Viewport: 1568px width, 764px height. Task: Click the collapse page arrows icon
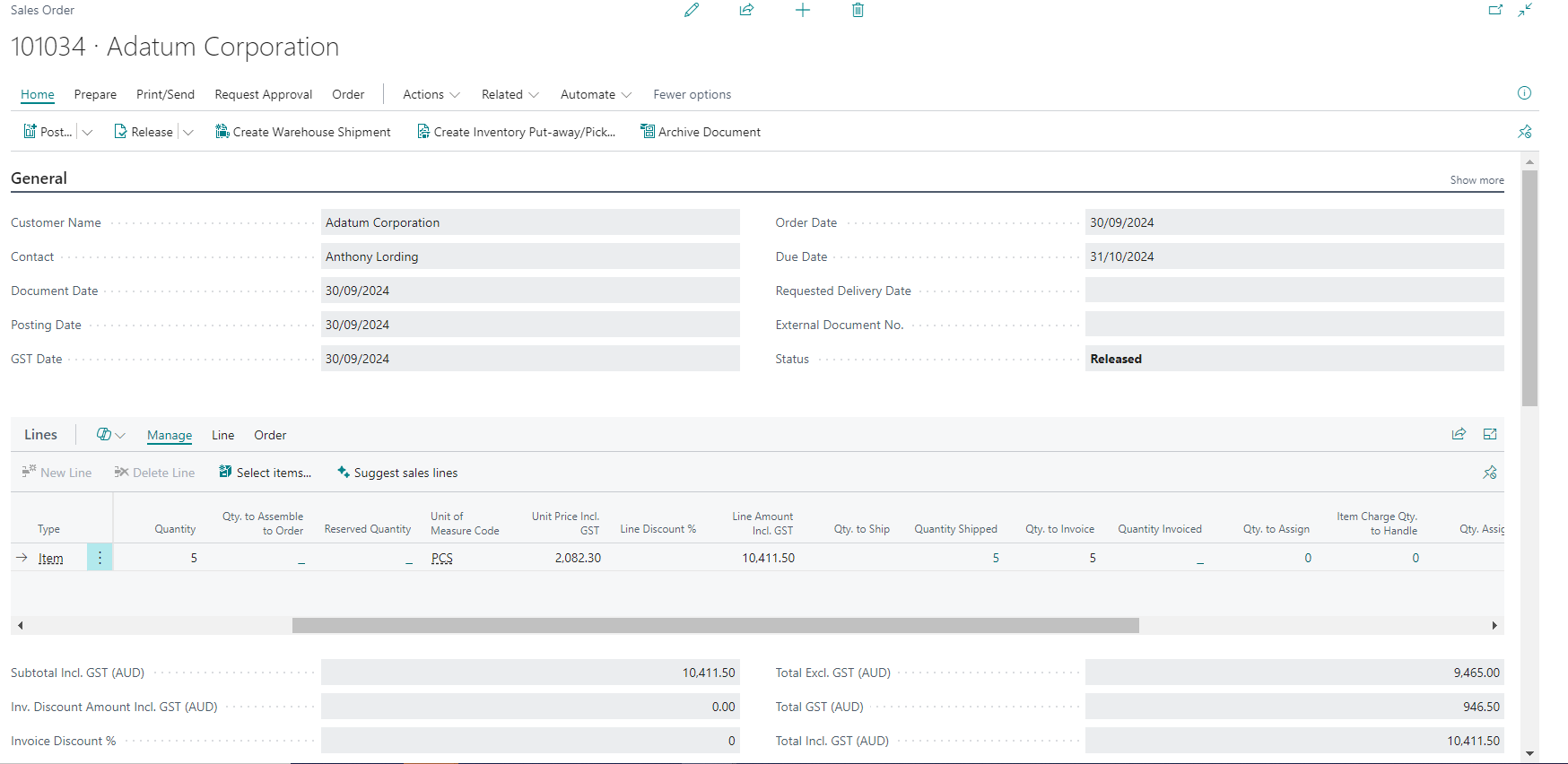[x=1525, y=10]
